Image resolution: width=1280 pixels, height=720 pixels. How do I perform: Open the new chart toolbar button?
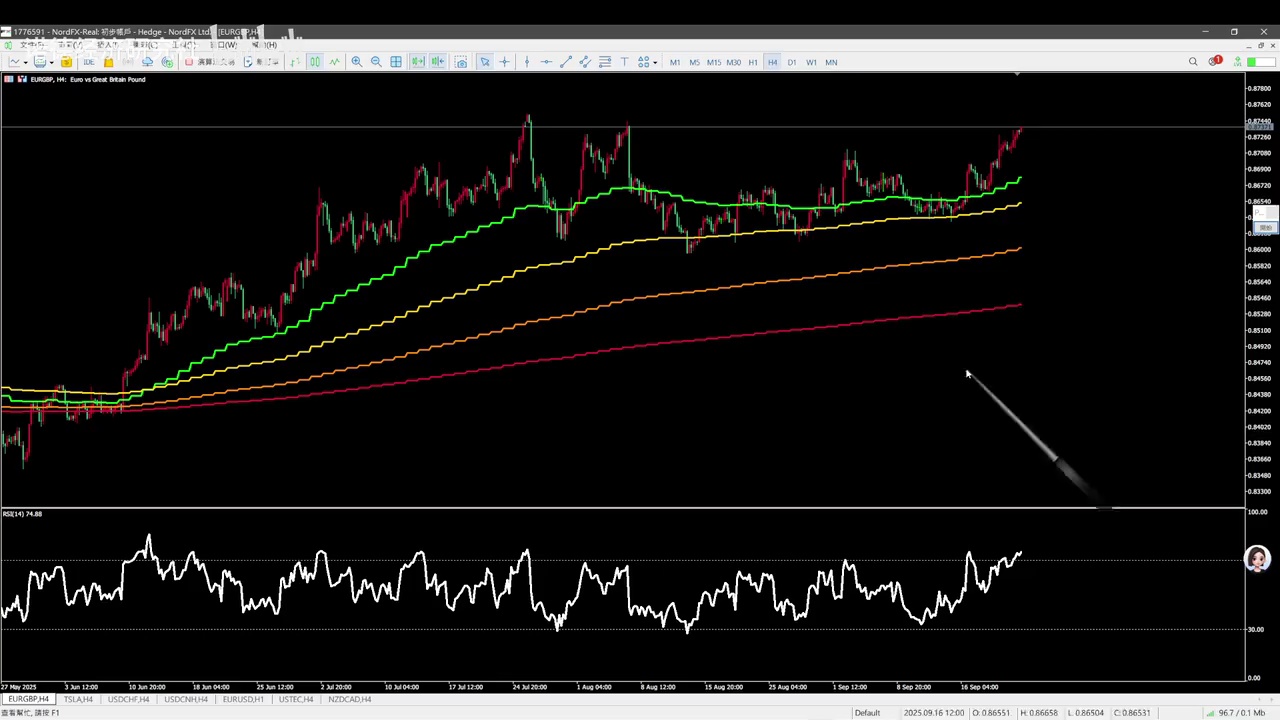tap(14, 62)
